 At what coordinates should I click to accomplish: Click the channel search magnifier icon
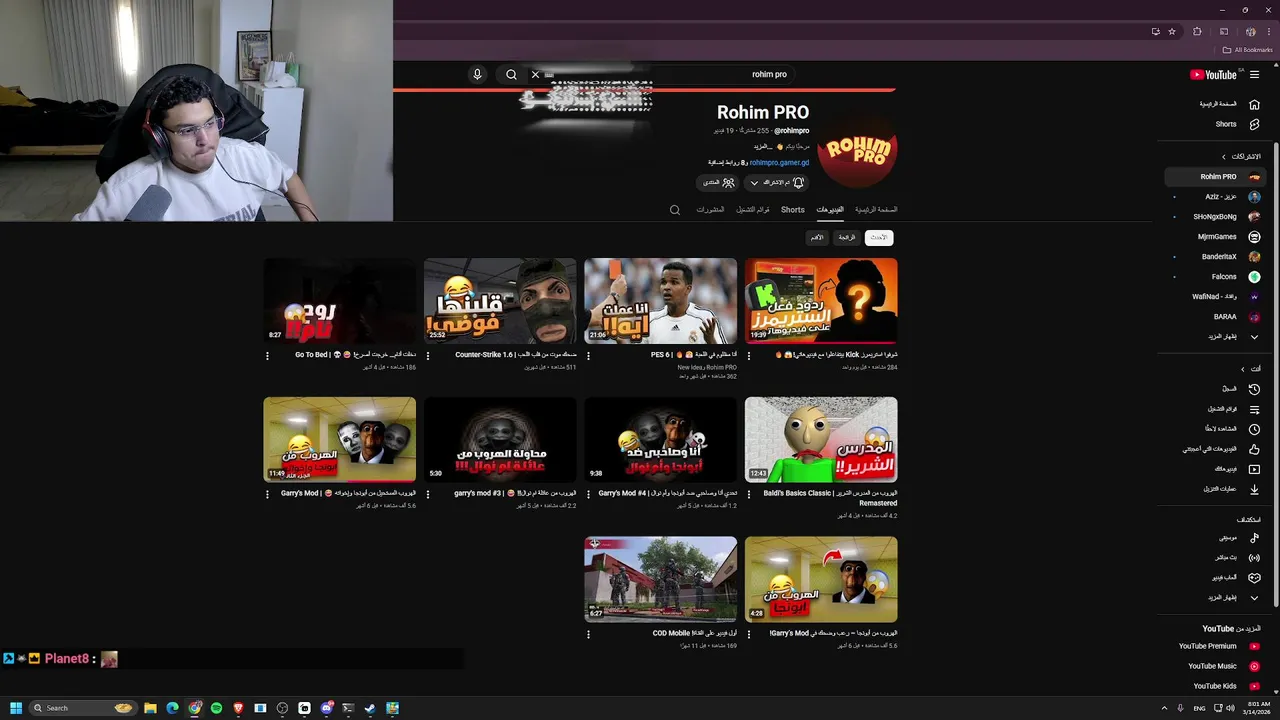point(675,210)
